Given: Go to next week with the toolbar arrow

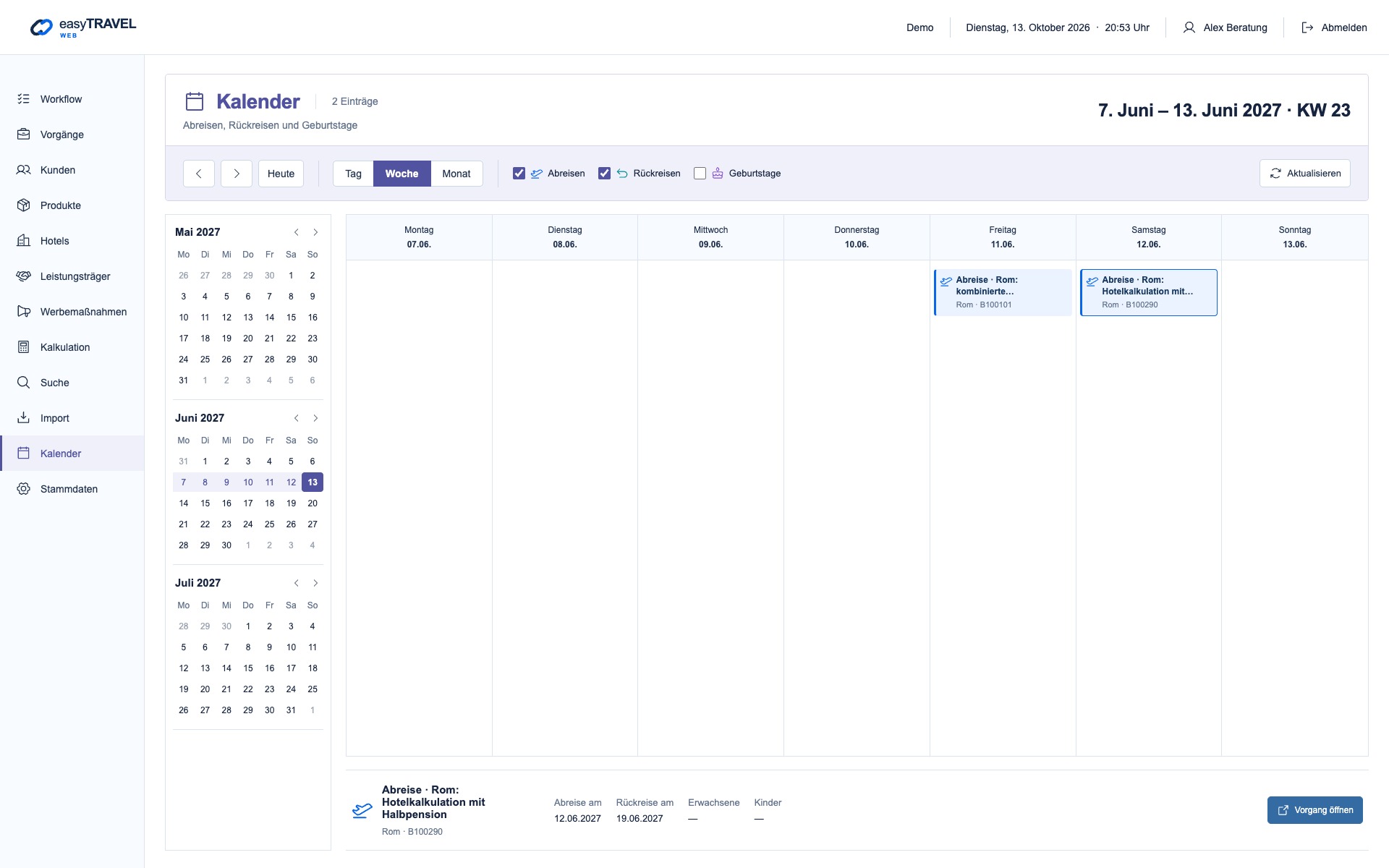Looking at the screenshot, I should [237, 174].
